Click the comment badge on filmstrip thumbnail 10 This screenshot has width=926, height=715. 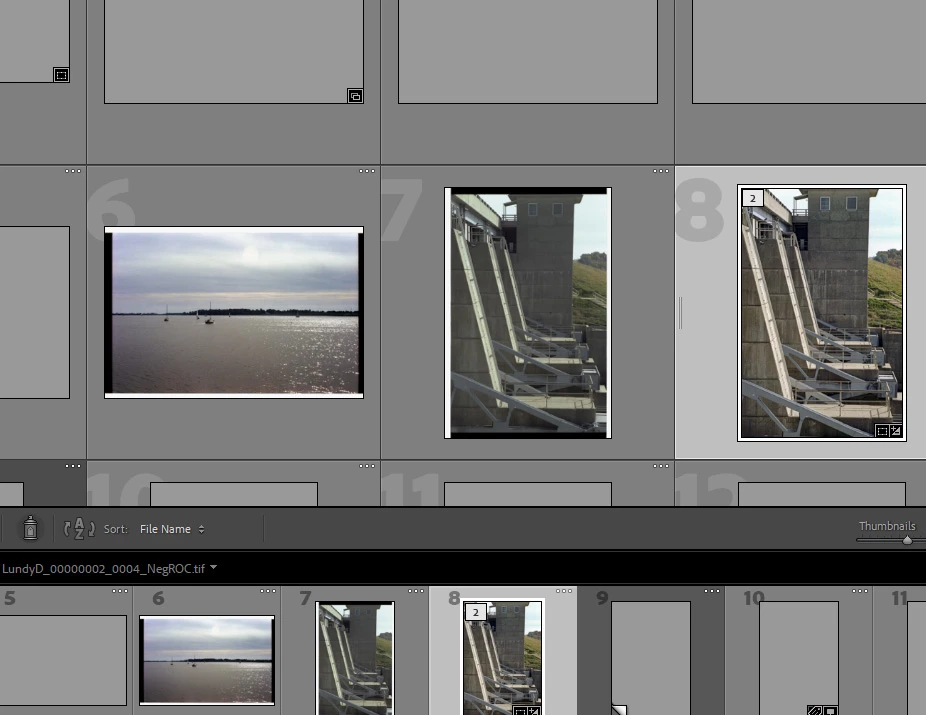(830, 711)
